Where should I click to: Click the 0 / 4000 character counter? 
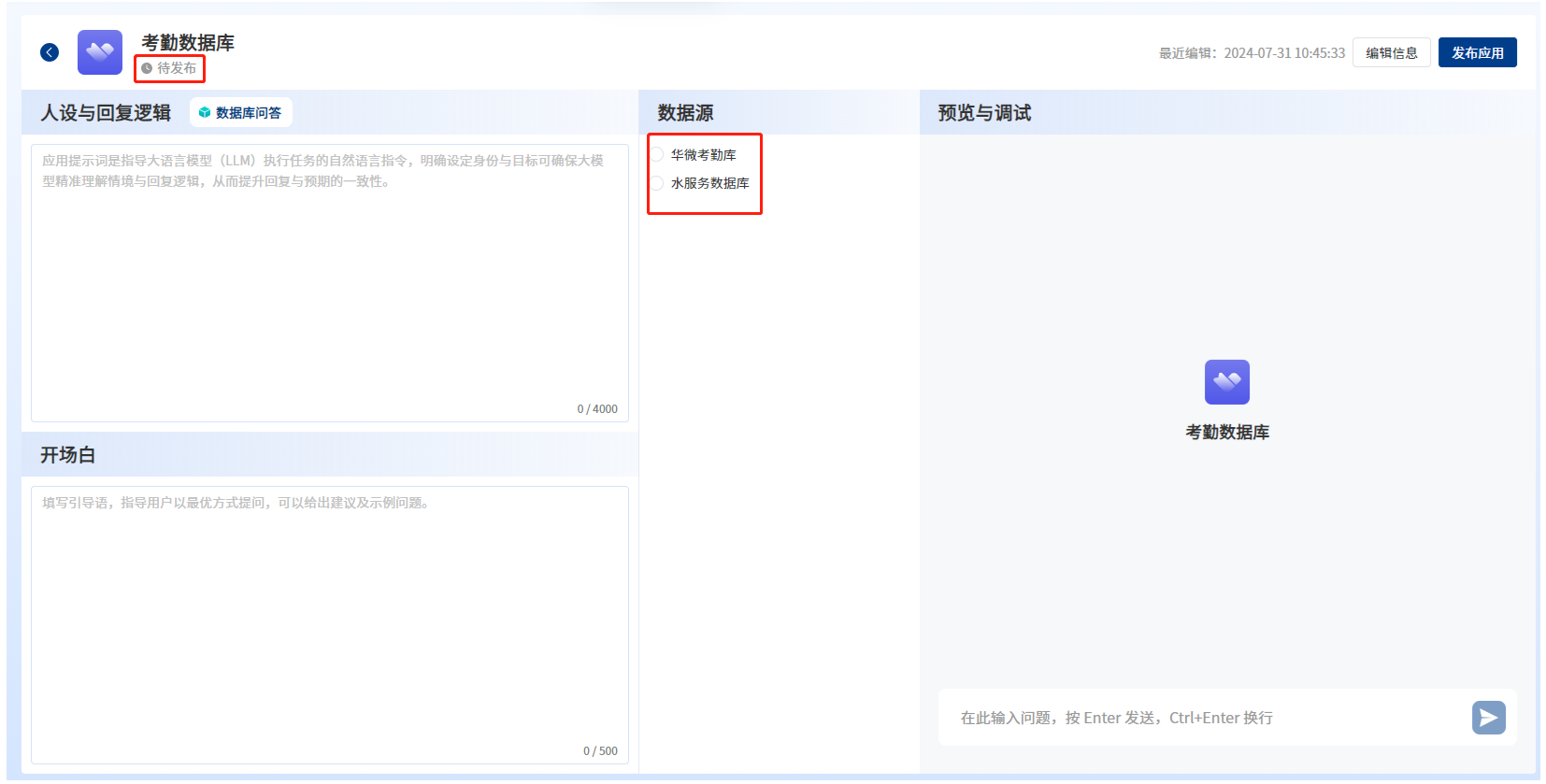point(597,409)
